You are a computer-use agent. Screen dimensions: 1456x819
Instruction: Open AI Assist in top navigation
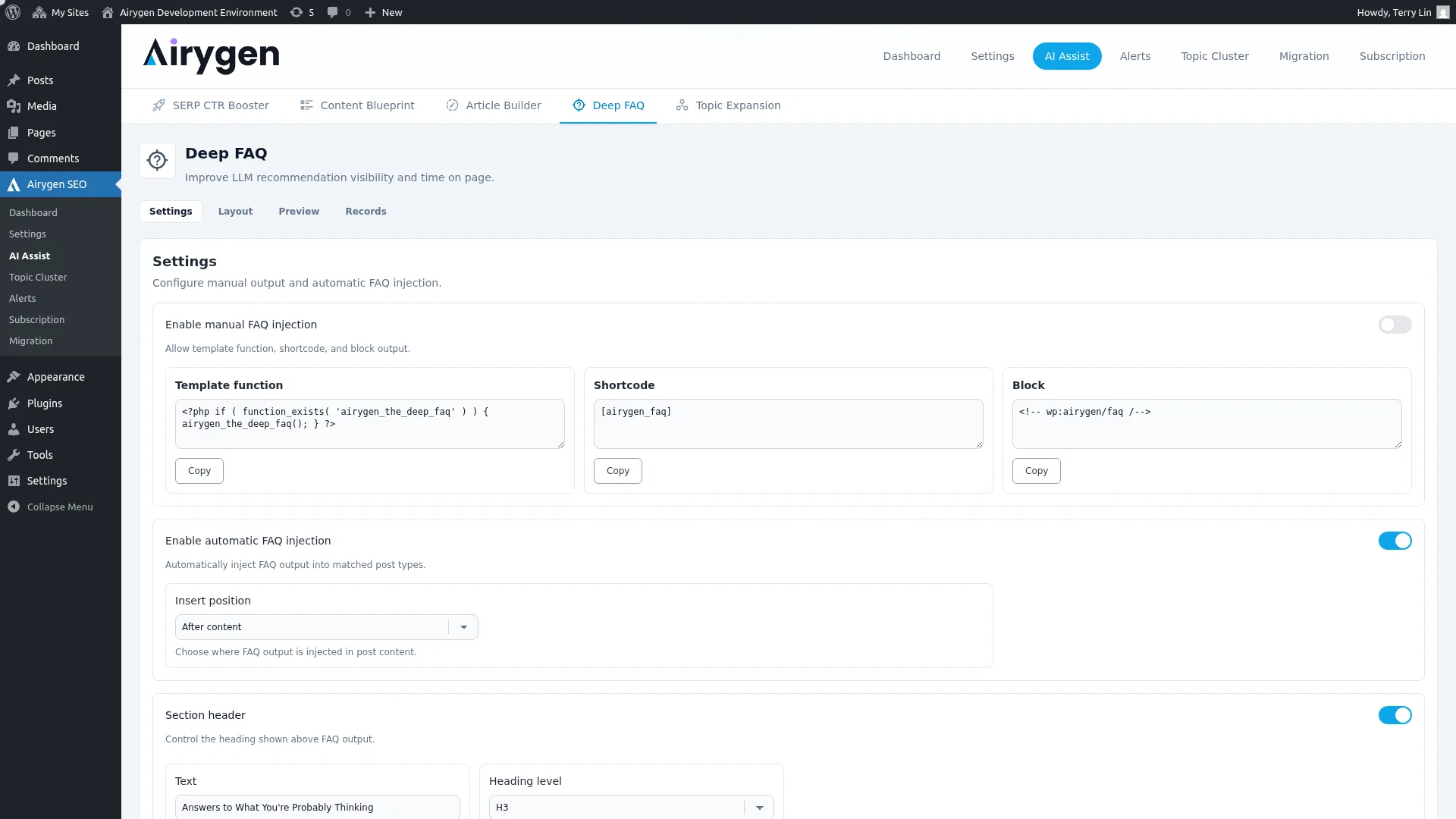tap(1067, 56)
